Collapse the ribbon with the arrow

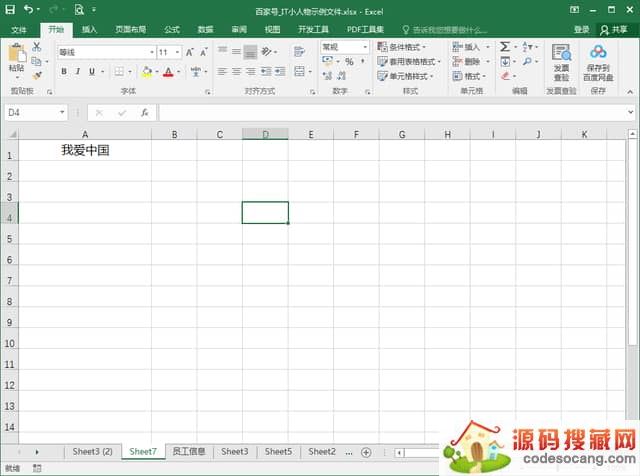(630, 92)
